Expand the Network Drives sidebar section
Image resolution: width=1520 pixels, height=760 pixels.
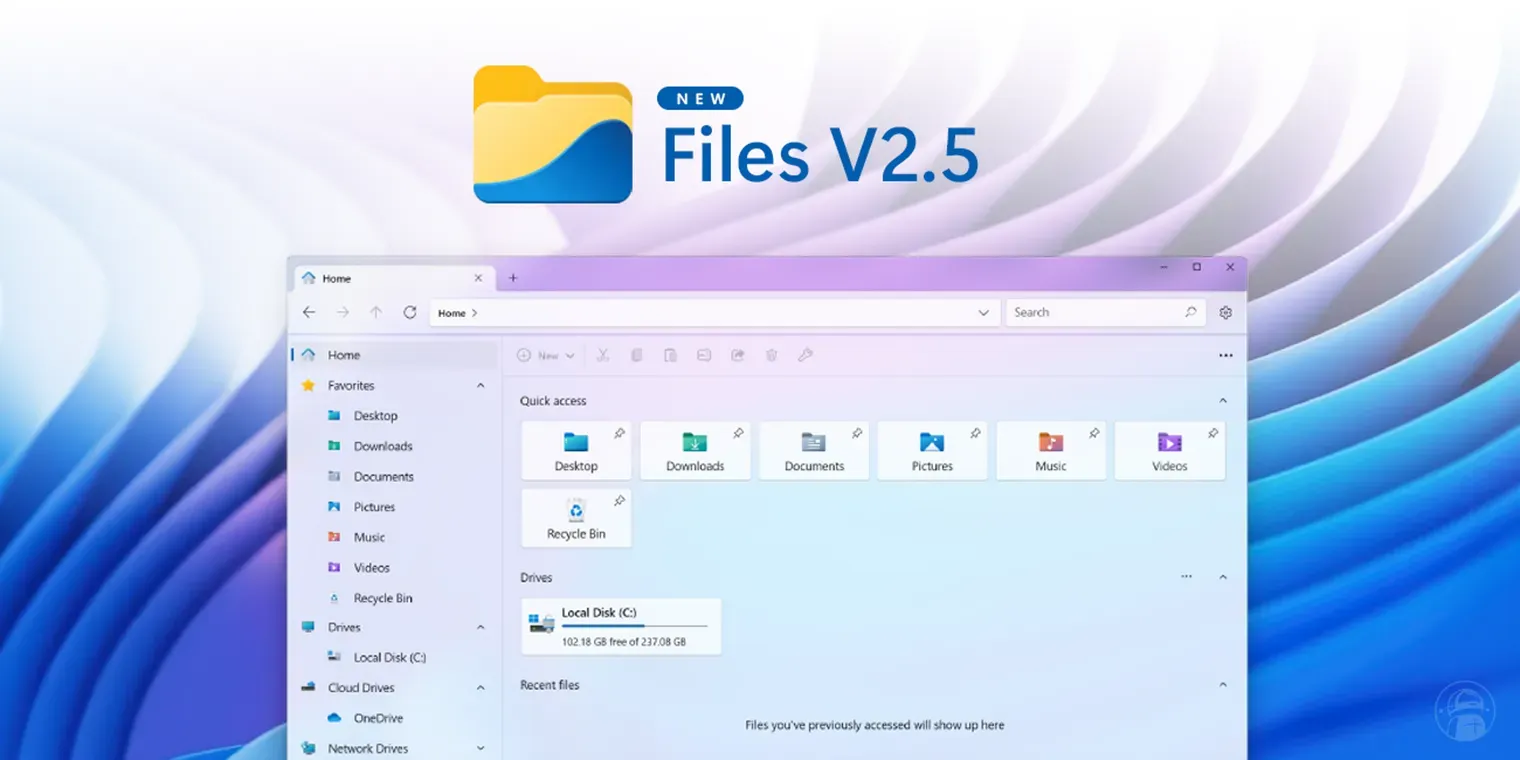click(x=480, y=748)
